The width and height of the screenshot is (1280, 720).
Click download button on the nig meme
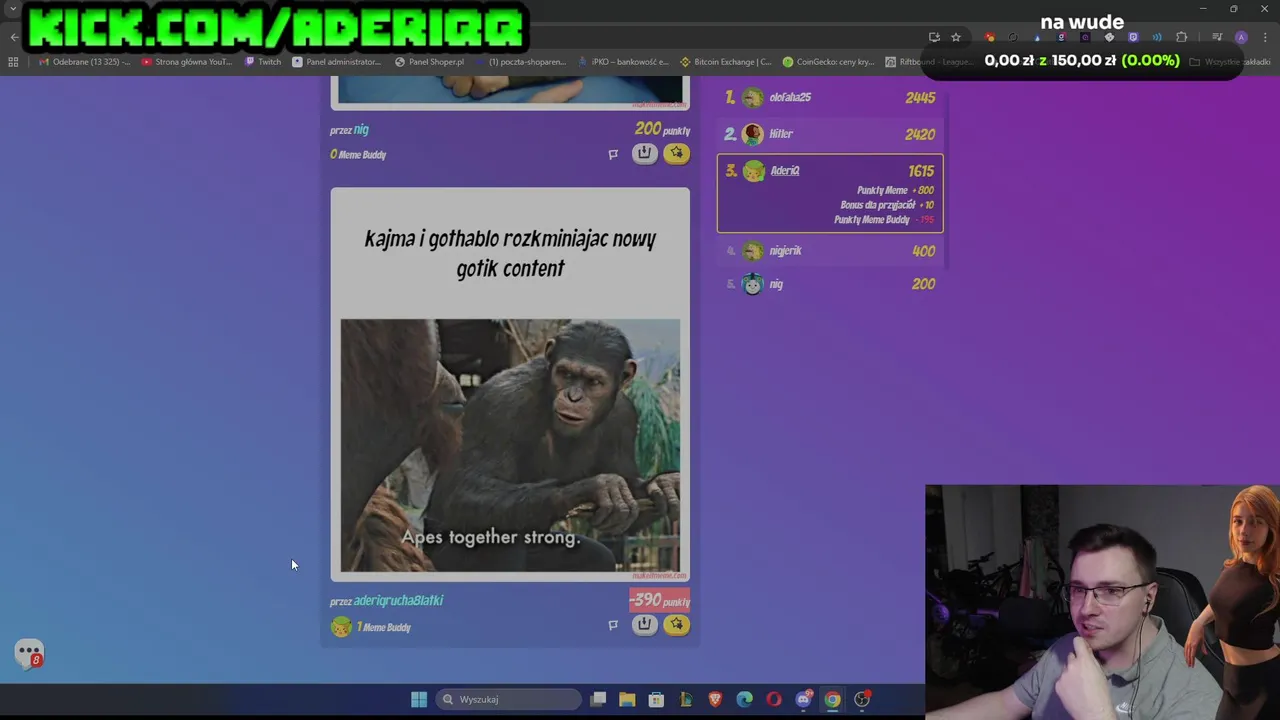tap(645, 153)
